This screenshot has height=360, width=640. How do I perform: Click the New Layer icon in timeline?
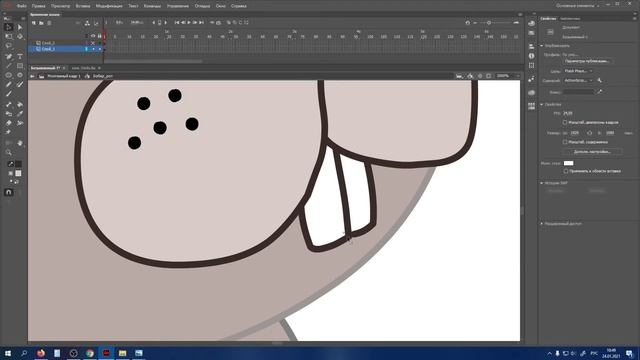click(x=34, y=23)
